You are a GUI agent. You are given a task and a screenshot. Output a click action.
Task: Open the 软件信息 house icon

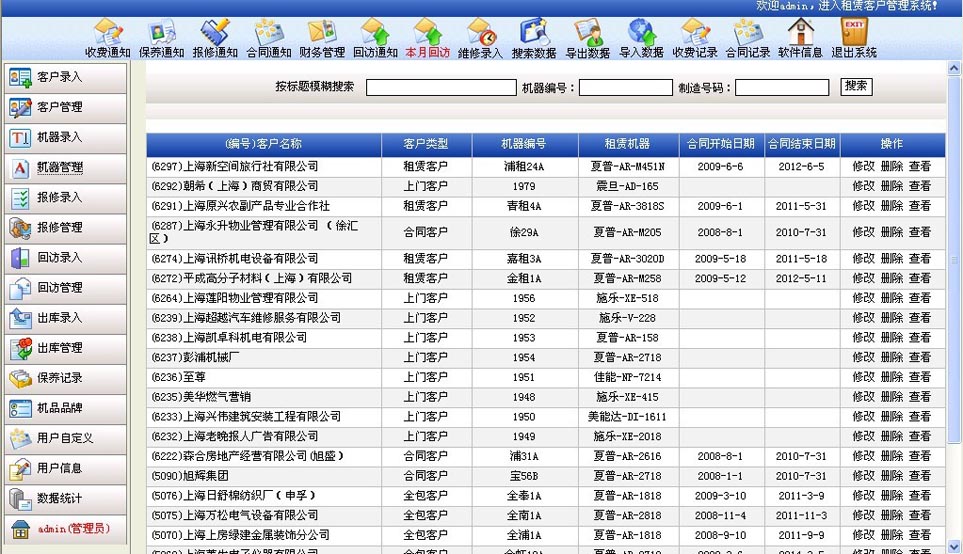click(800, 38)
